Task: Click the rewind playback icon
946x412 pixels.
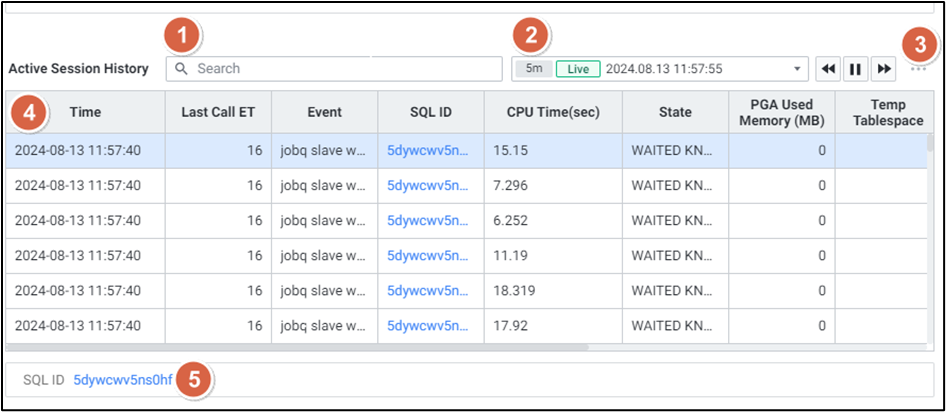Action: click(x=828, y=69)
